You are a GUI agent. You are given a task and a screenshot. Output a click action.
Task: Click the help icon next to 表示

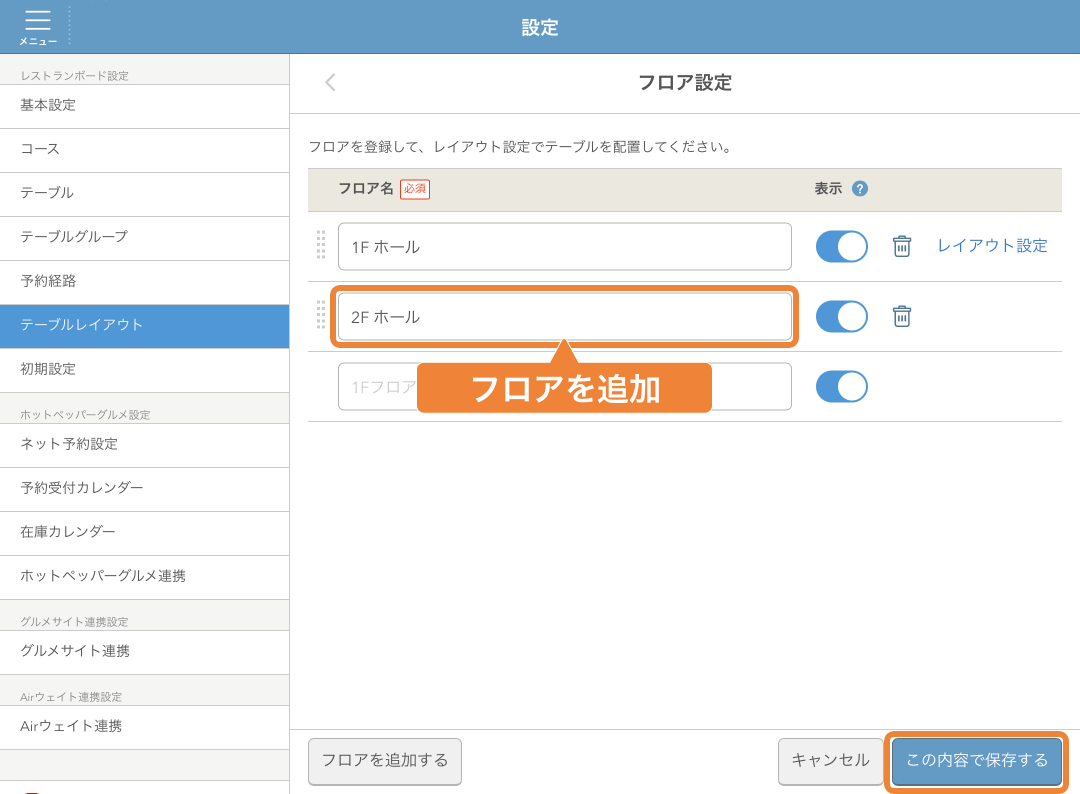coord(860,189)
